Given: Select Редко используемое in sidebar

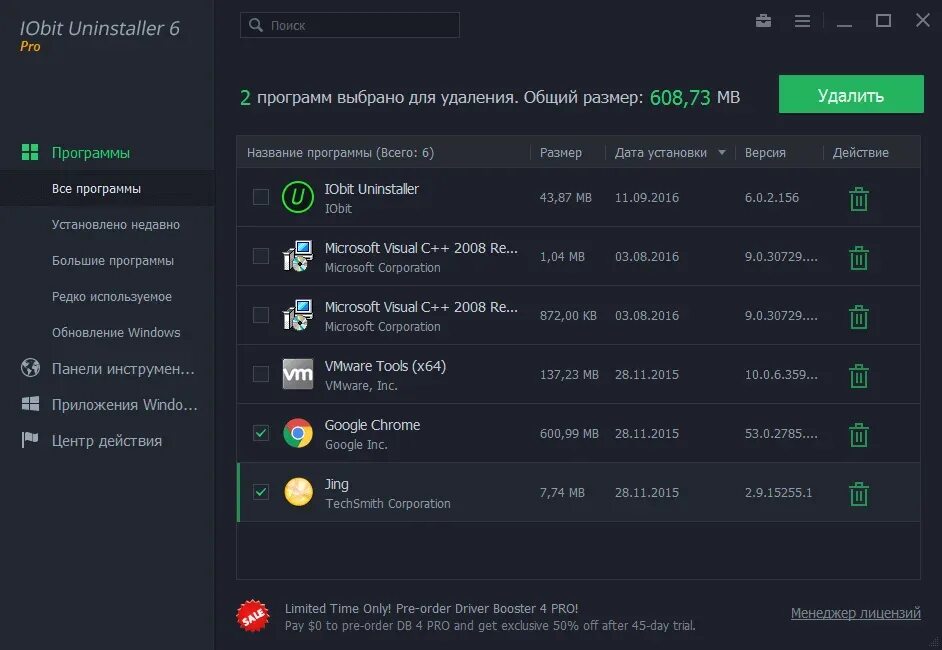Looking at the screenshot, I should [112, 297].
